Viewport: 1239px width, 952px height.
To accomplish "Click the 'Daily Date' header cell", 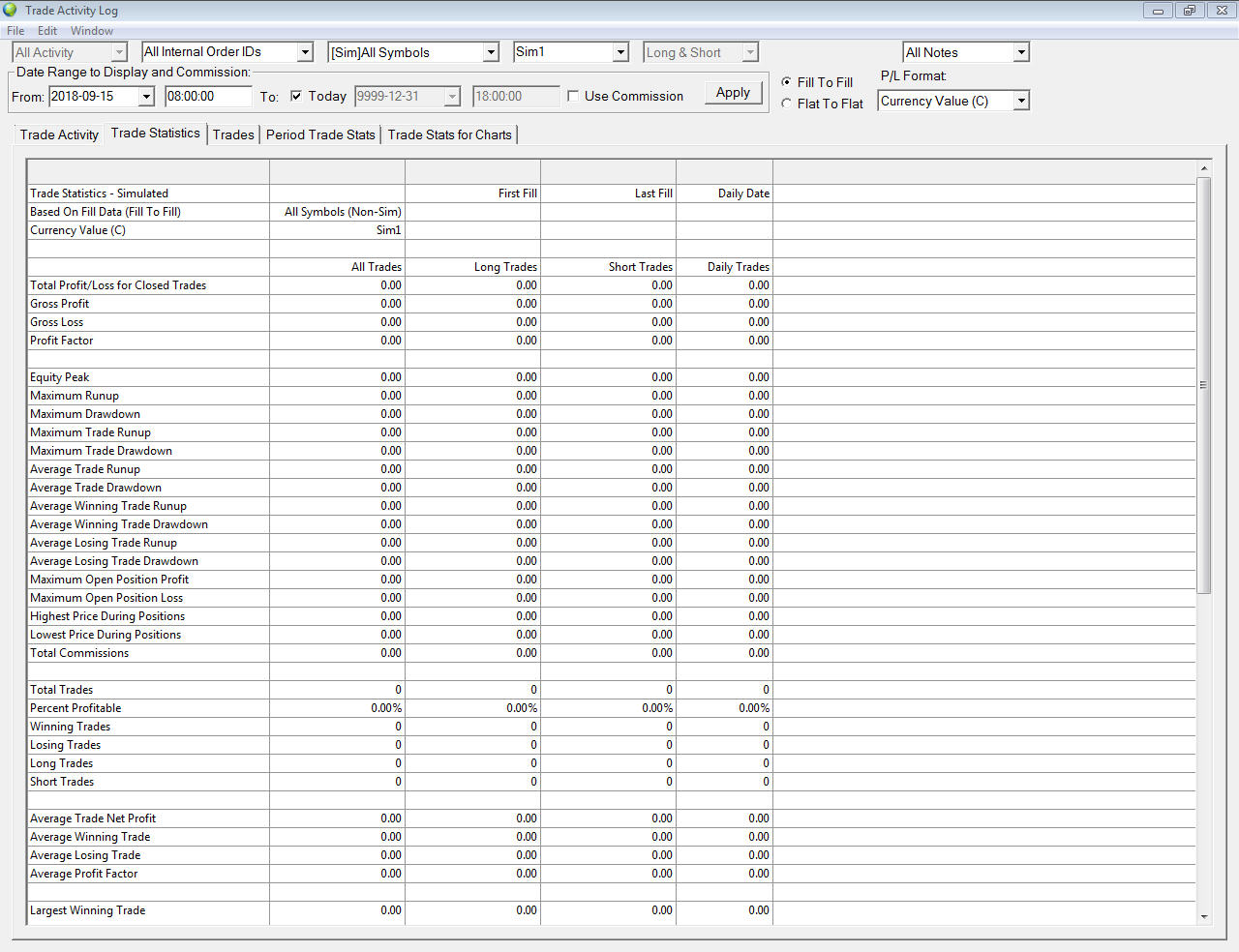I will click(x=743, y=193).
